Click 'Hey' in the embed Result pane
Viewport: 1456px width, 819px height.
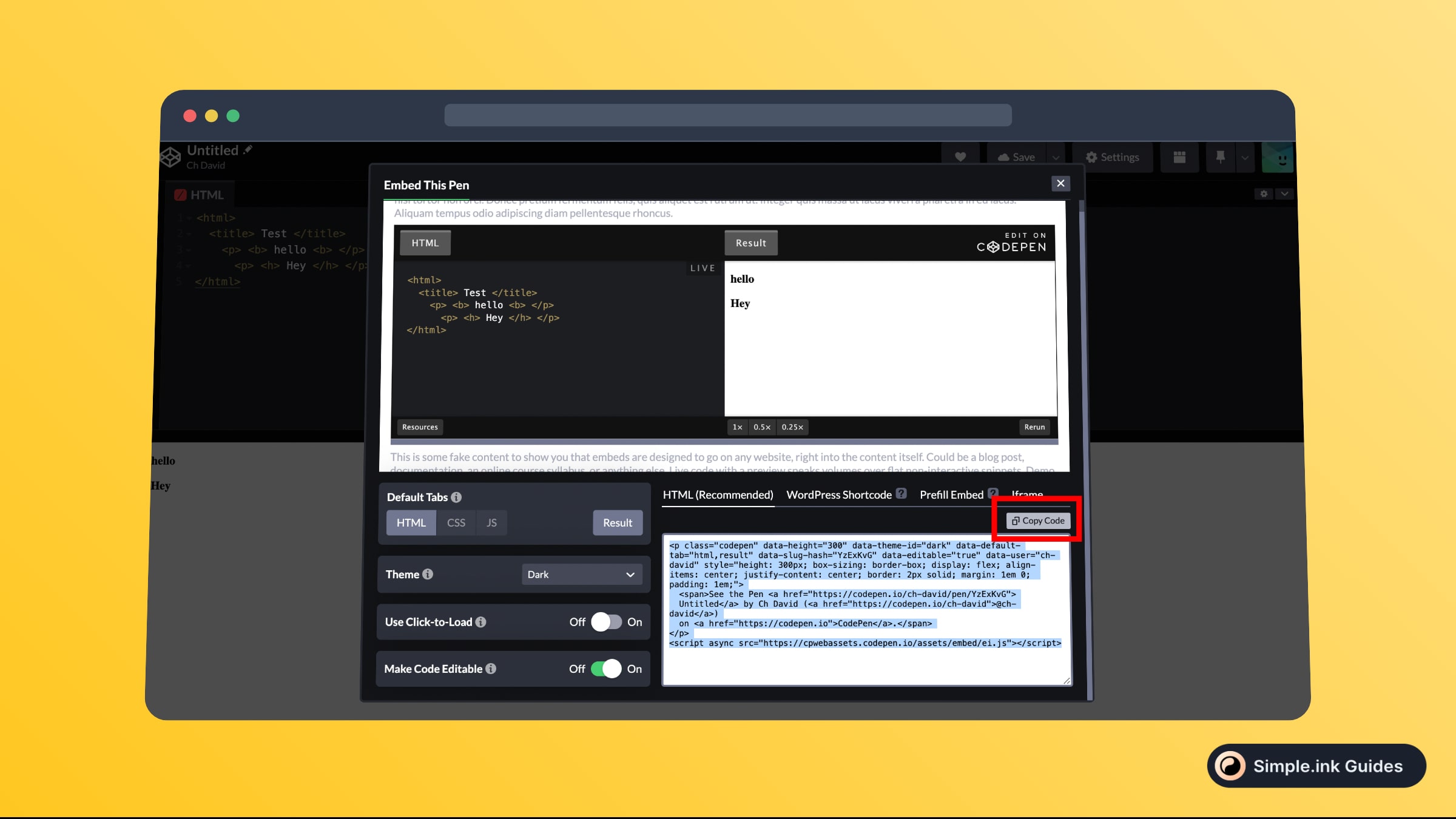(740, 303)
